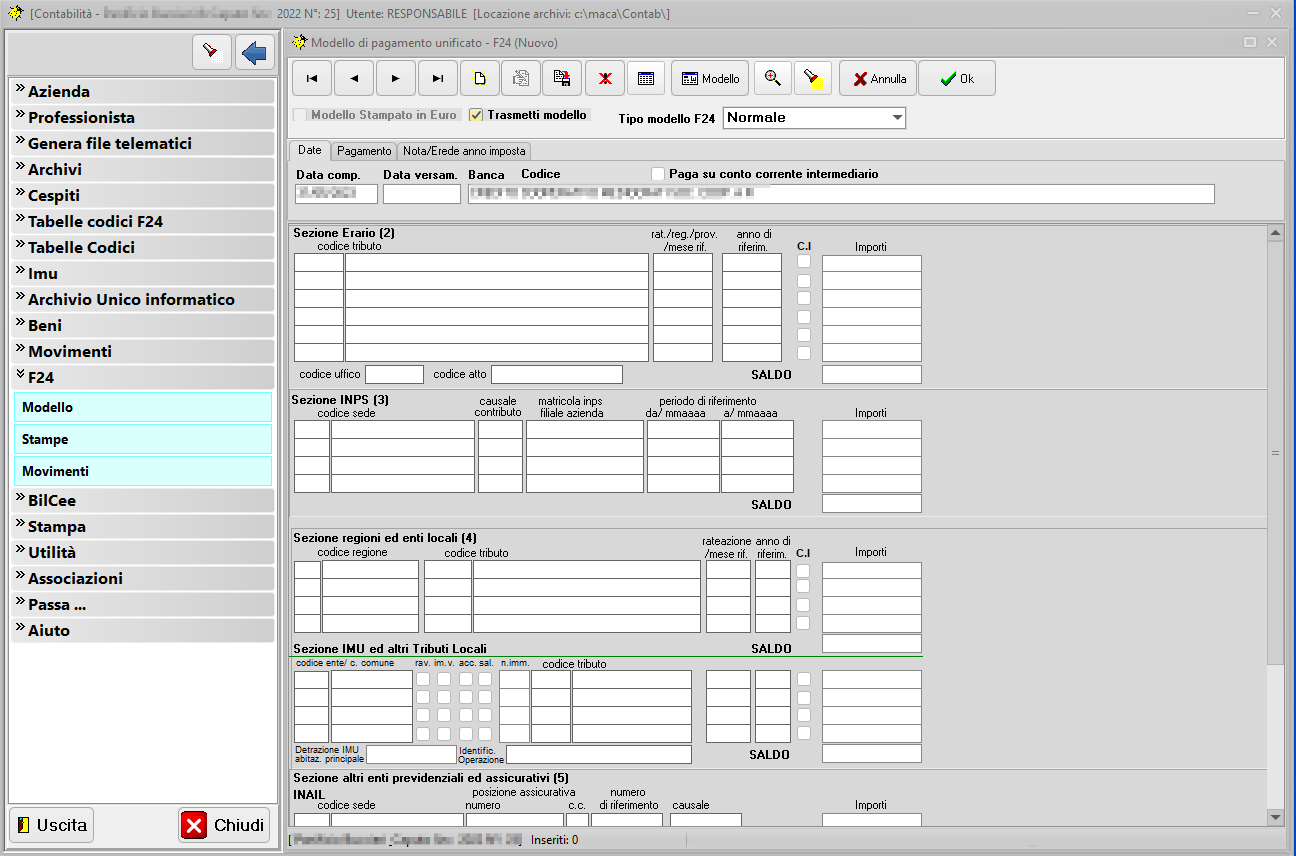Jump to the last record

[438, 78]
